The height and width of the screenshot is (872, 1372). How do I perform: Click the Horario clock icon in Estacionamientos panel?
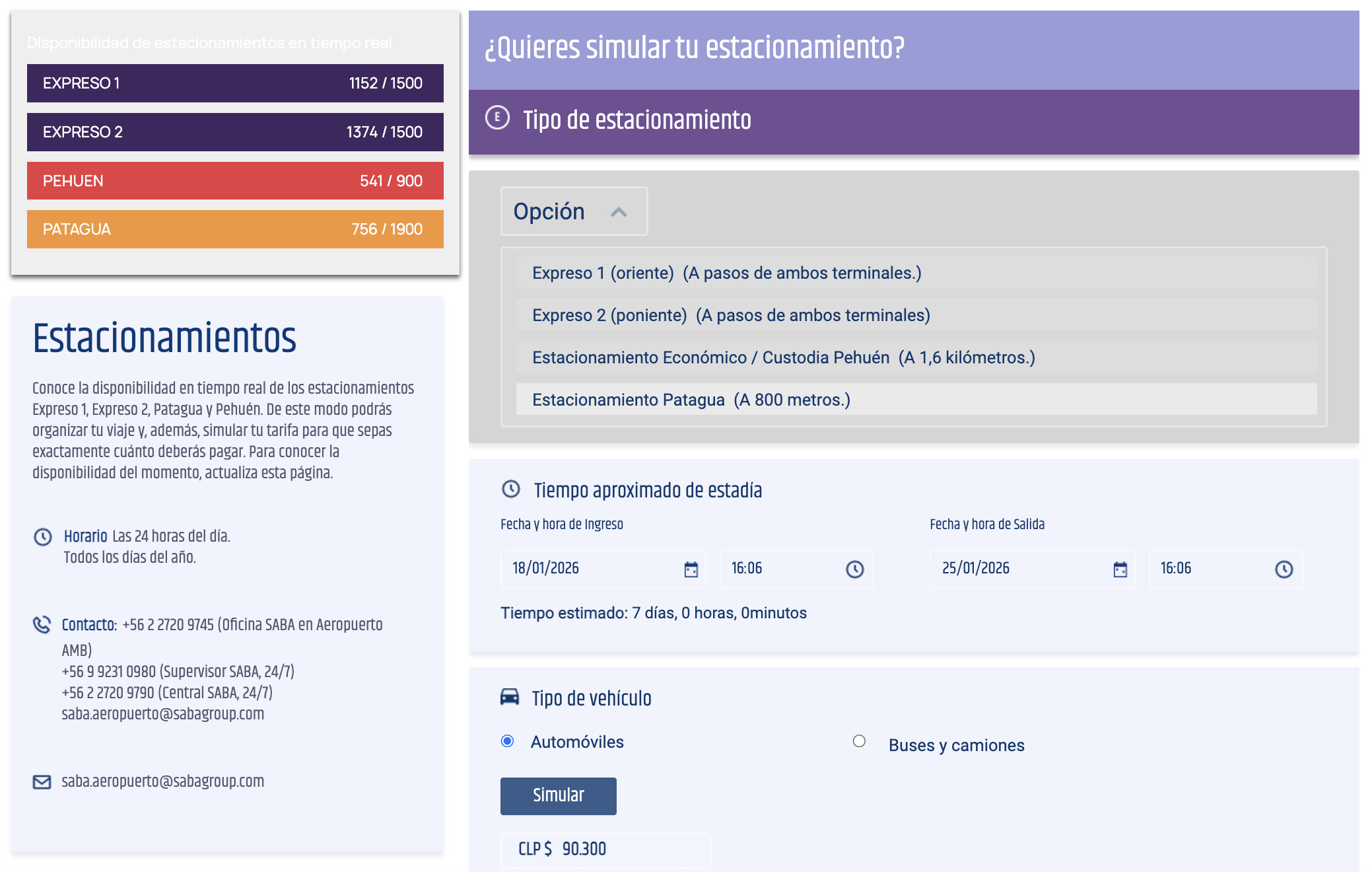(x=43, y=536)
